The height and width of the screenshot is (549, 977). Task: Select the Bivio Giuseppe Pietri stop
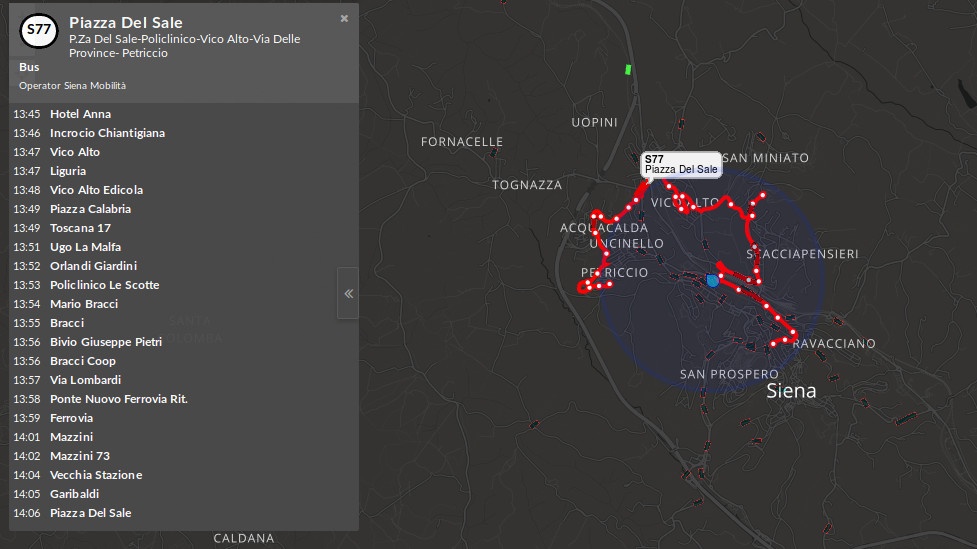[x=105, y=342]
